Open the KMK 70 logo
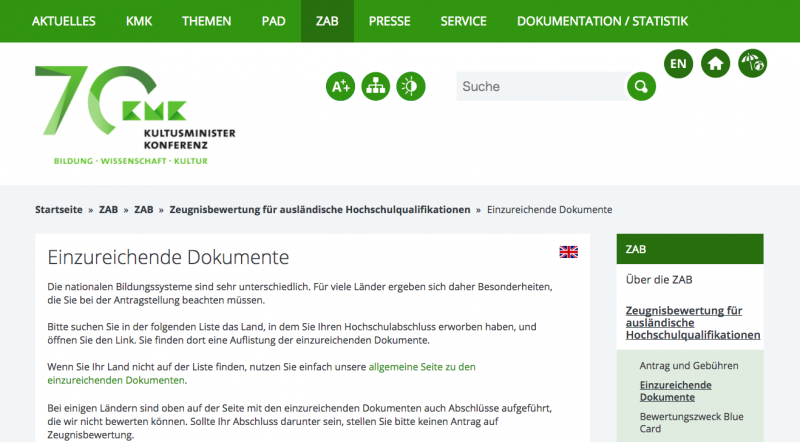Screen dimensions: 800x442 [135, 114]
